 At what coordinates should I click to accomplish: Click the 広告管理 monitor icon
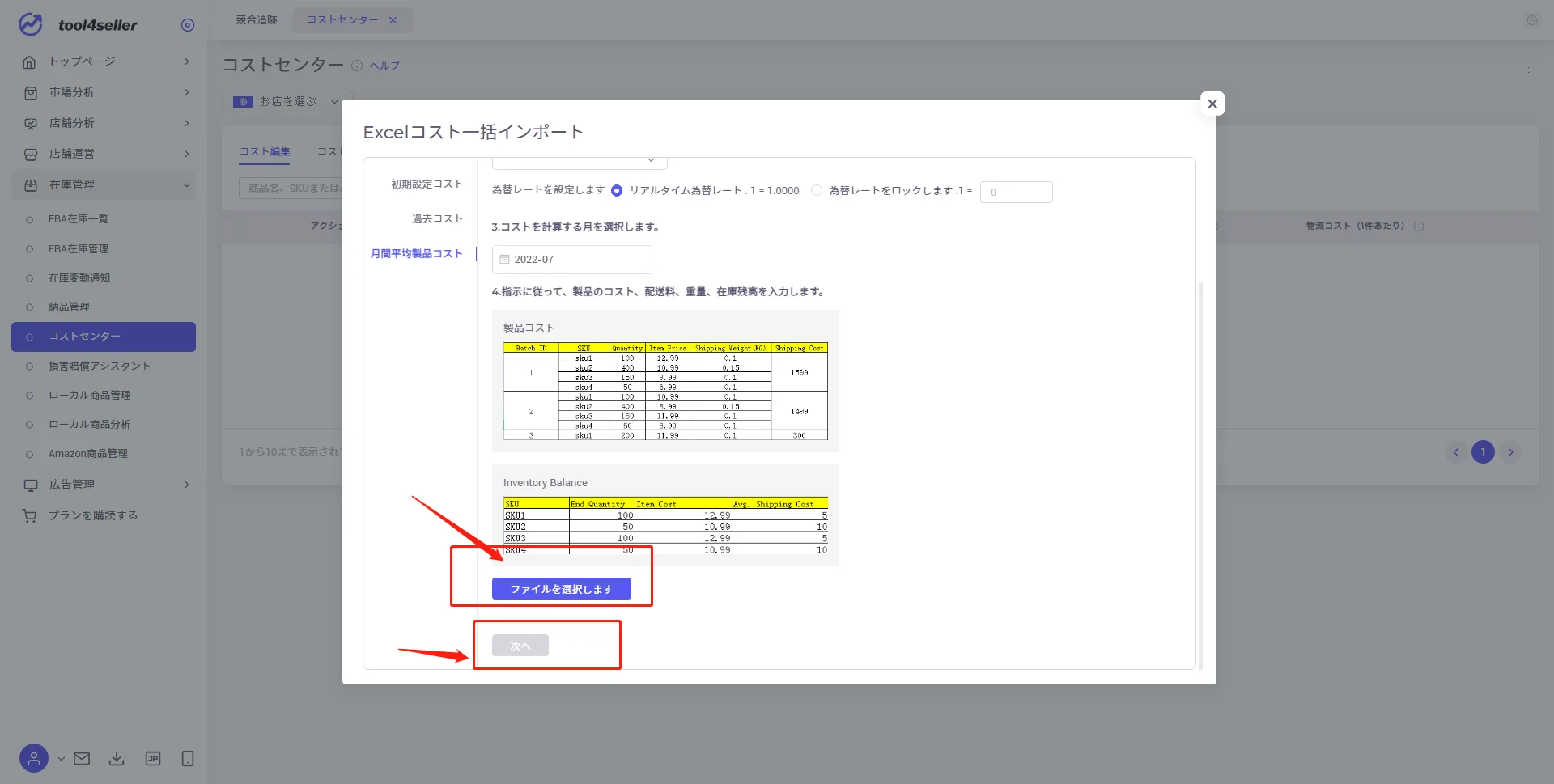30,485
